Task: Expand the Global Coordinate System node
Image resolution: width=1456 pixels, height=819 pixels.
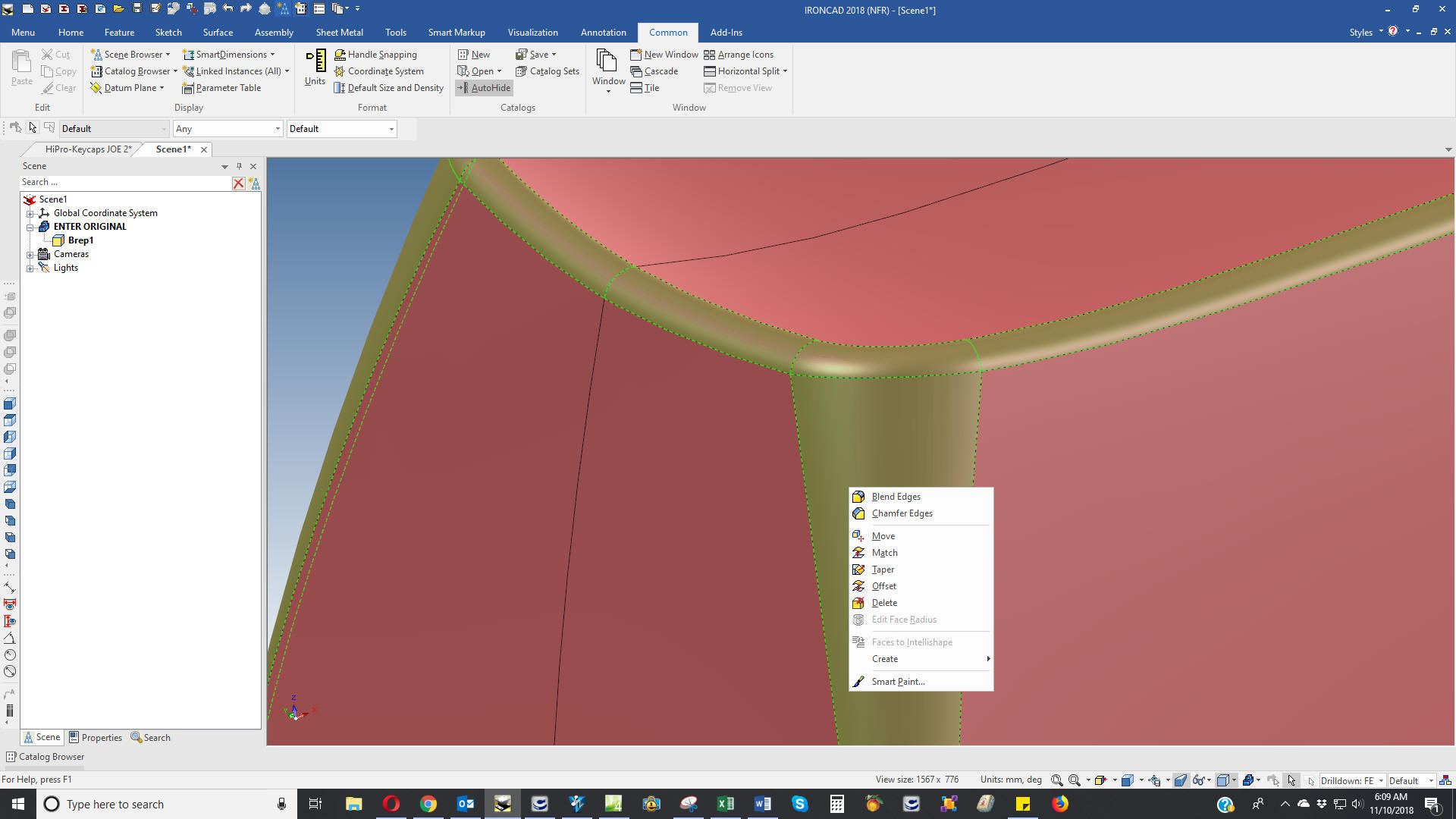Action: pyautogui.click(x=30, y=214)
